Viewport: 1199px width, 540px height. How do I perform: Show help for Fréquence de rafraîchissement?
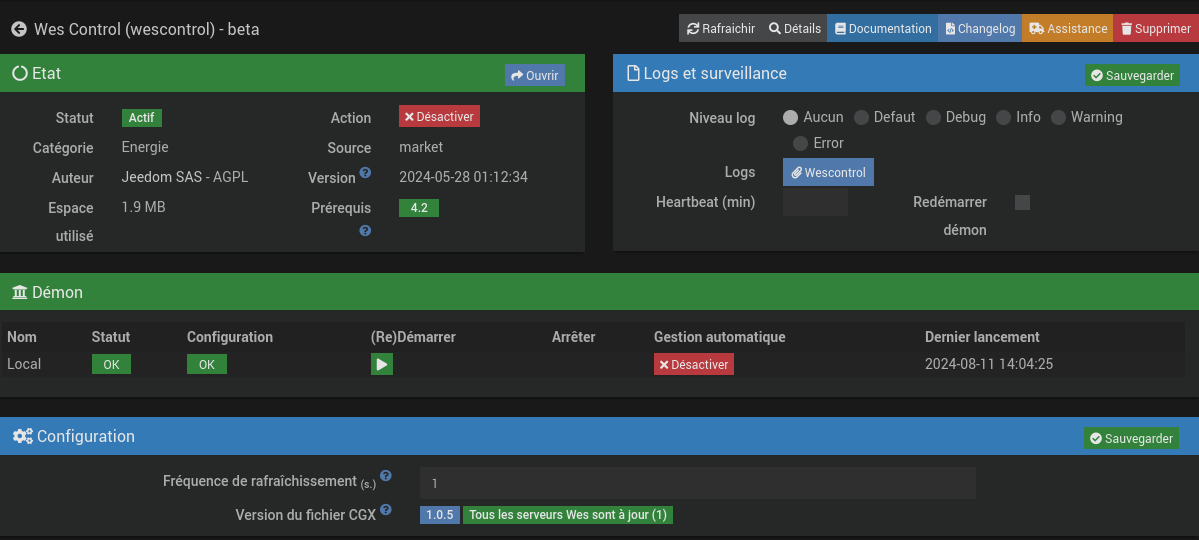coord(386,476)
